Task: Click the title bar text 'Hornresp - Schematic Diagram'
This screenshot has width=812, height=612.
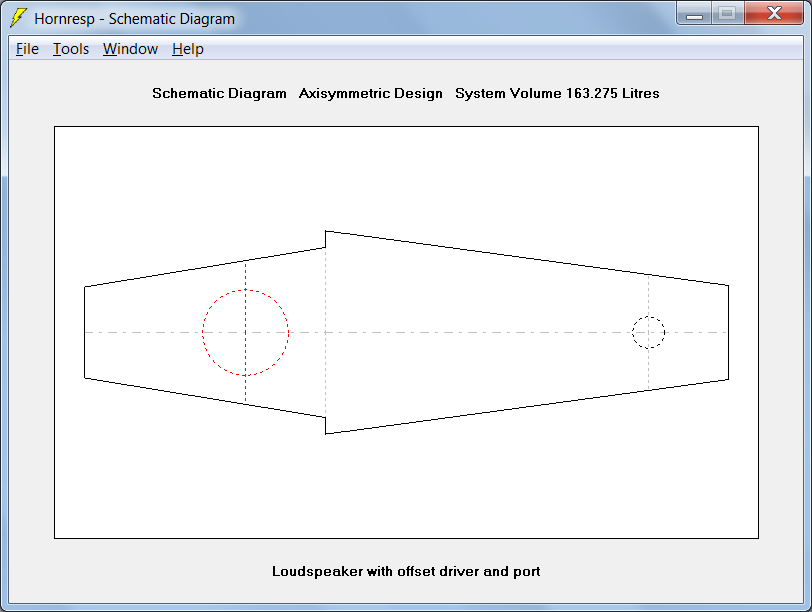Action: click(135, 19)
